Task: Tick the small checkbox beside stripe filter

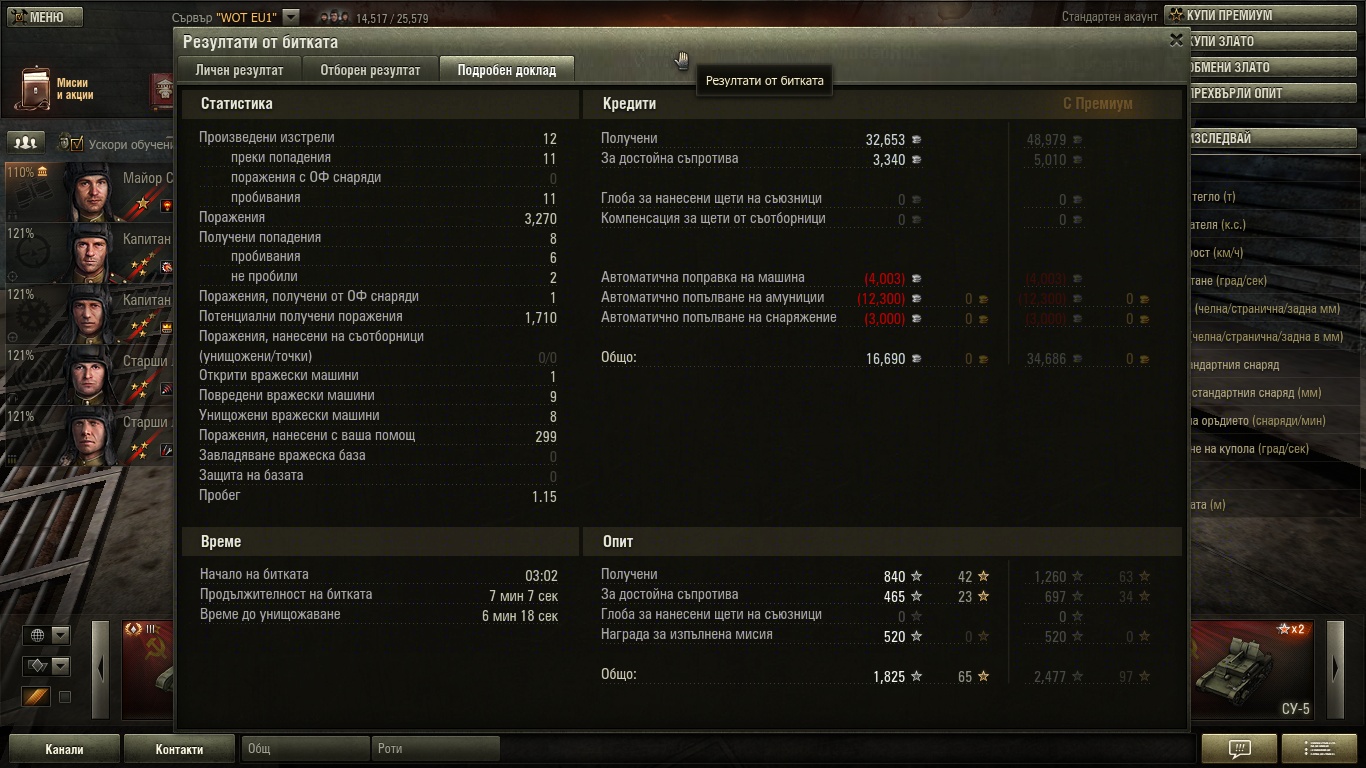Action: pos(65,697)
